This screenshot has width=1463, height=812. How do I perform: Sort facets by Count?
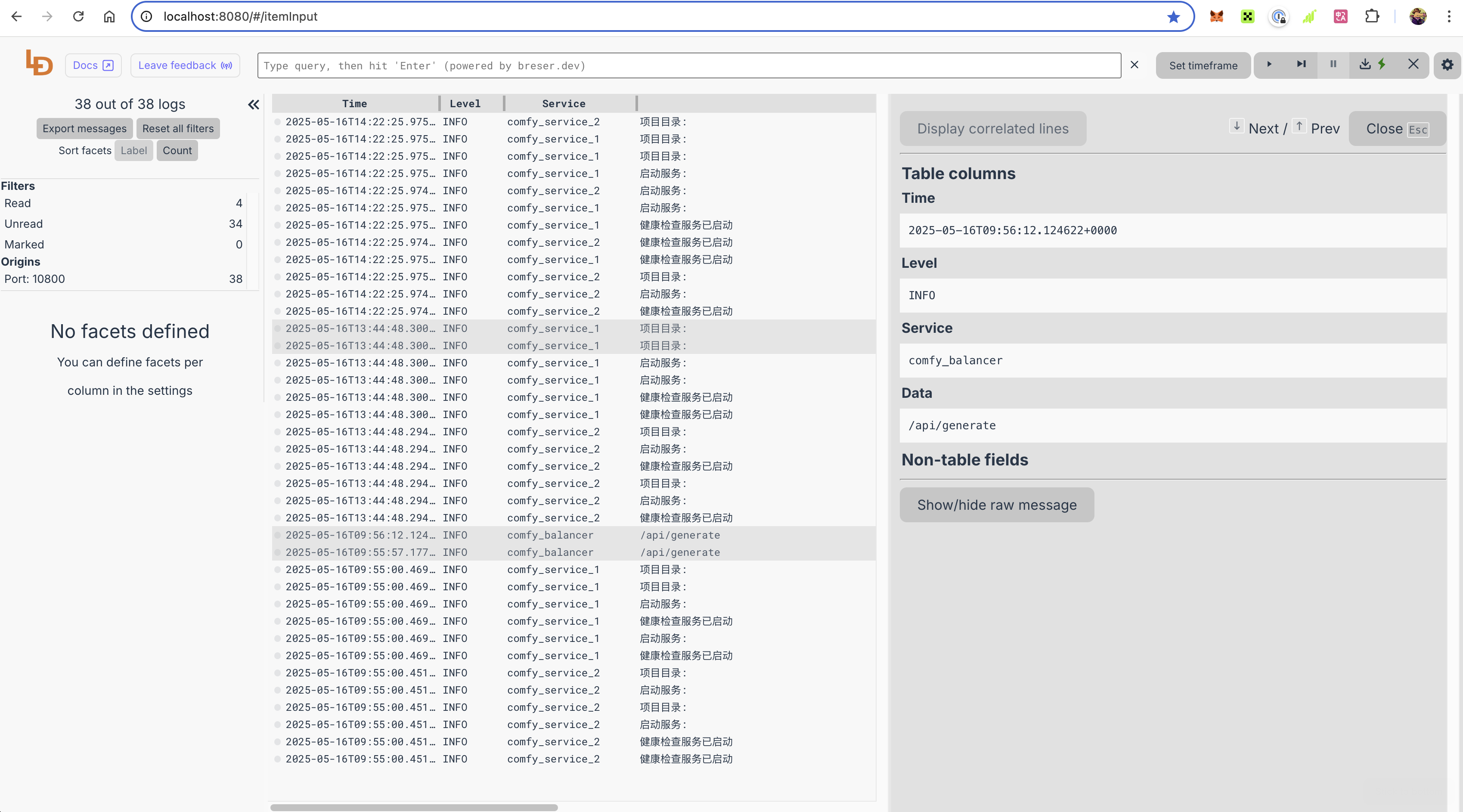point(177,151)
